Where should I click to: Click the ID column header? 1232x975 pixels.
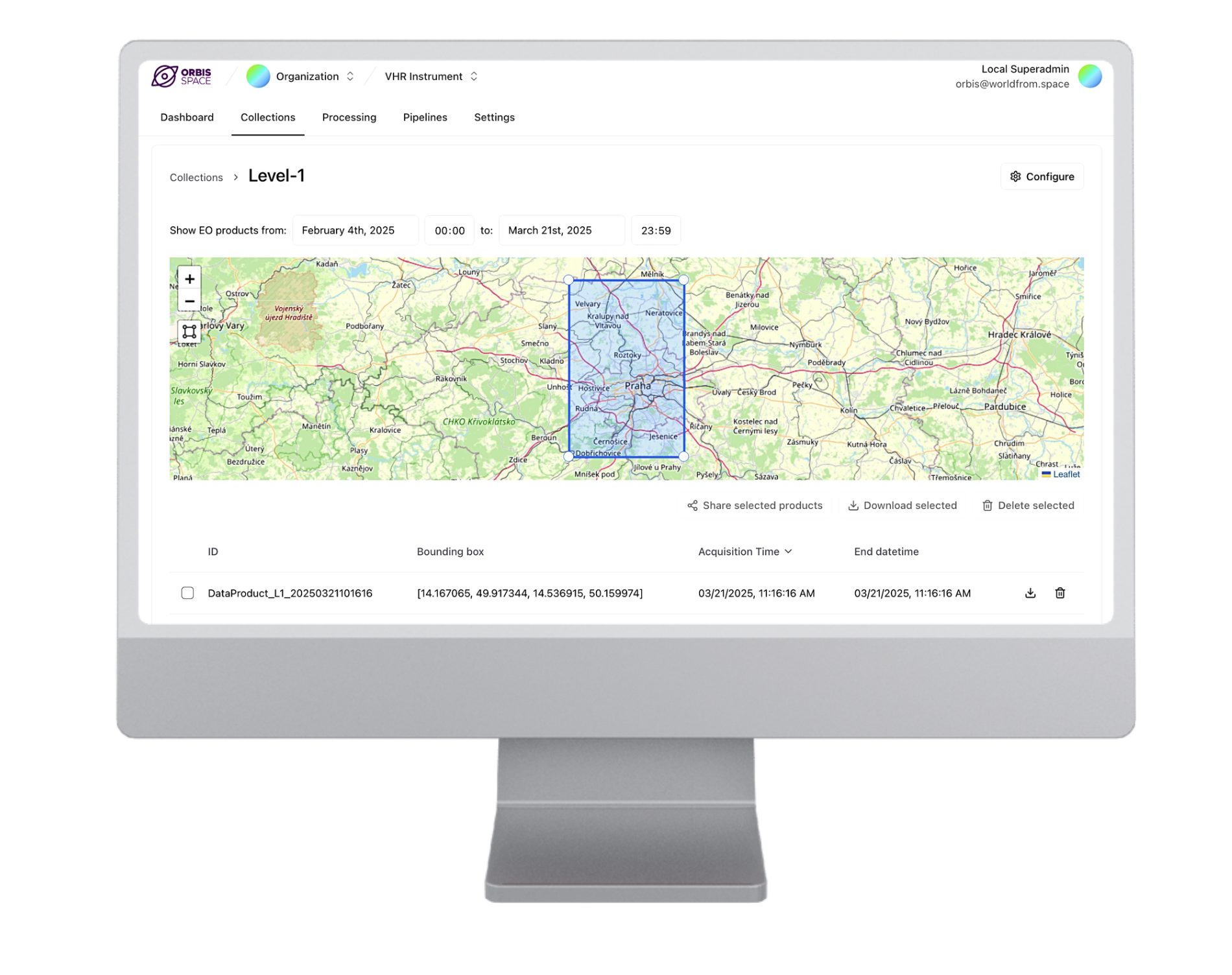(213, 552)
